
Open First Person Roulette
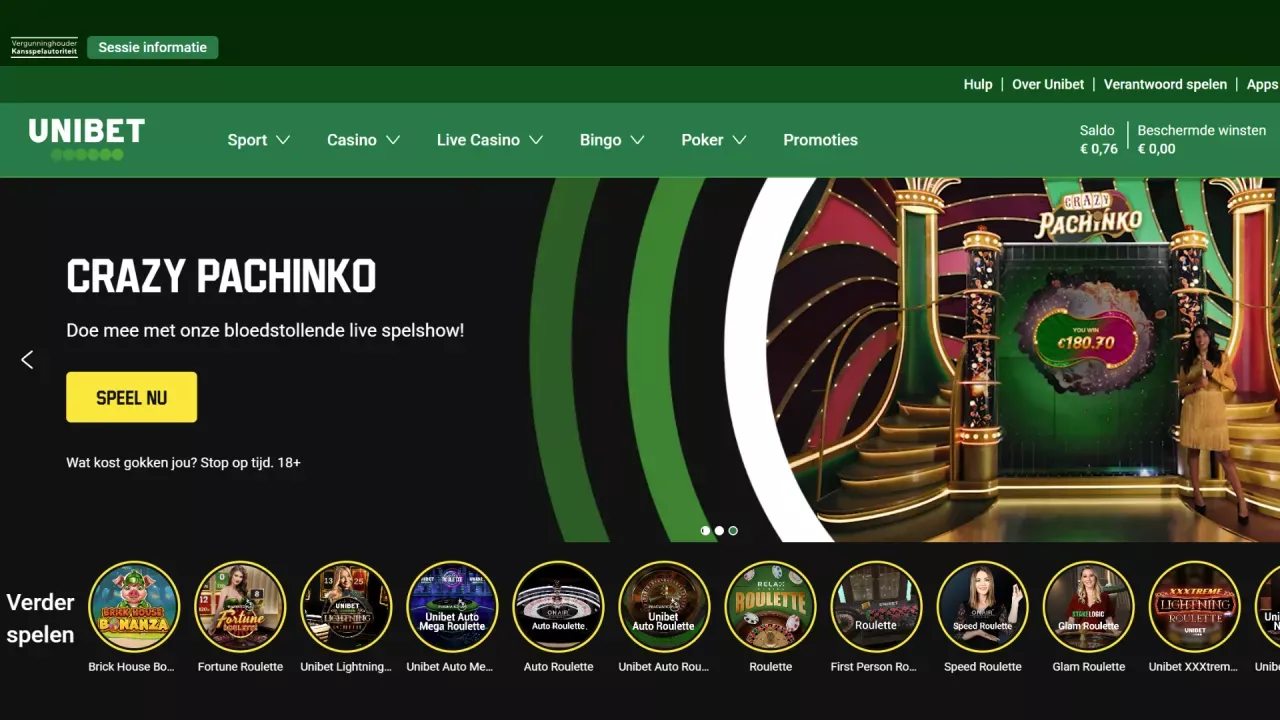[876, 605]
